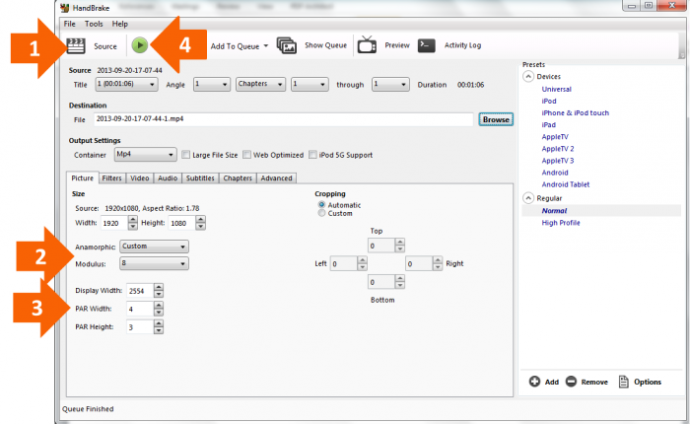Screen dimensions: 690x424
Task: Click the Preview TV icon
Action: click(367, 45)
